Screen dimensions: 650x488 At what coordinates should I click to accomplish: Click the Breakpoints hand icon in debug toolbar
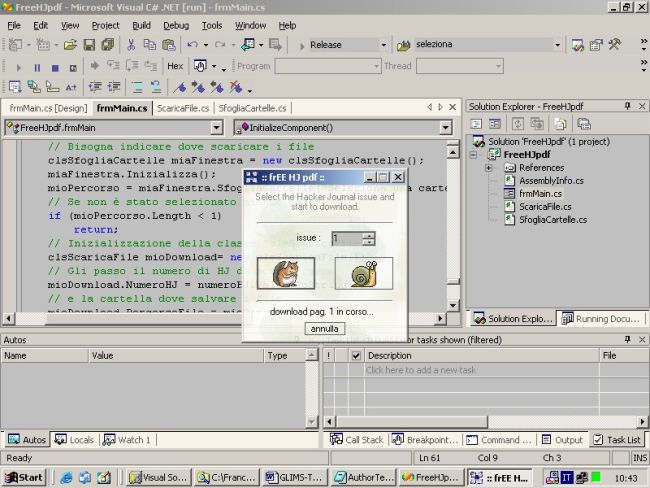(200, 66)
